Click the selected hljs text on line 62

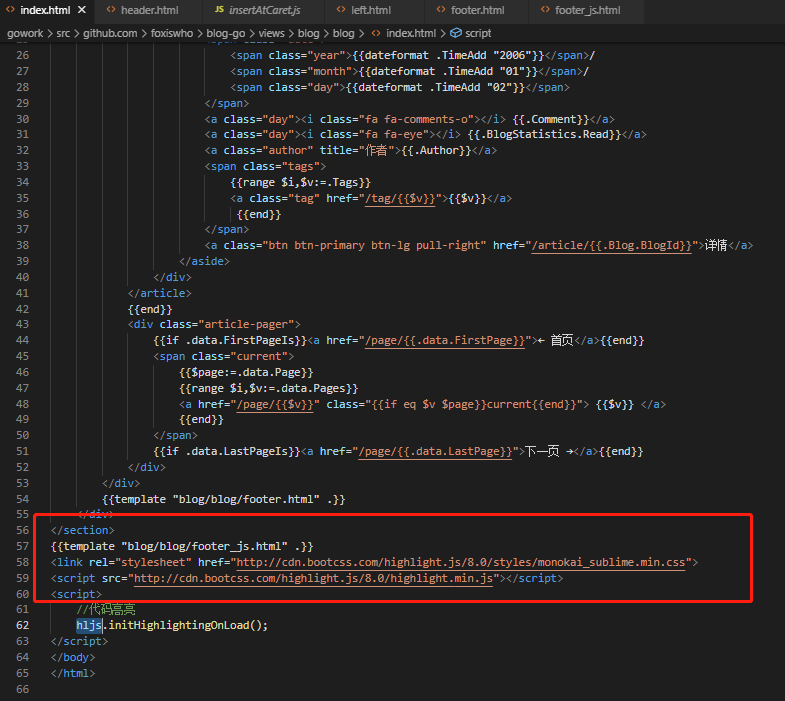point(89,625)
